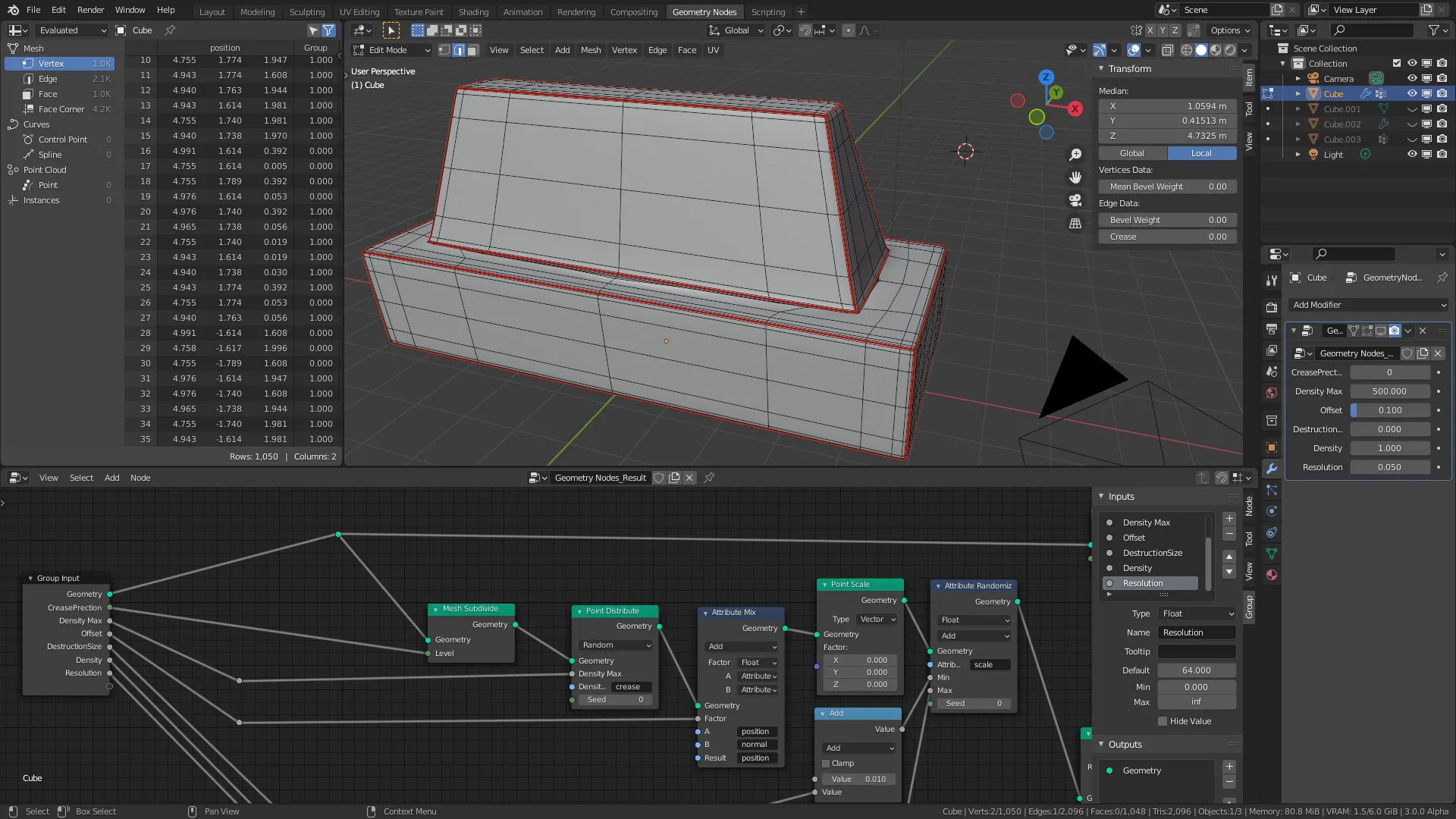Pin the Geometry Nodes_Result node tree
Screen dimensions: 1456x819
[x=709, y=478]
